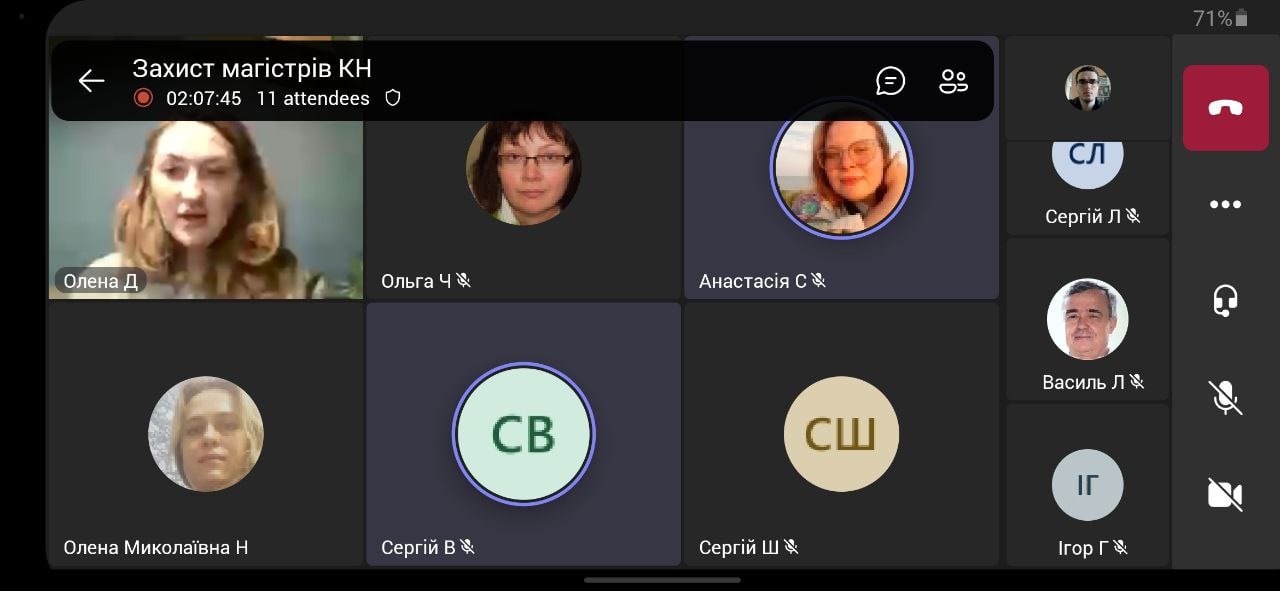Tap Анастасія С profile avatar
The image size is (1280, 591).
[841, 167]
